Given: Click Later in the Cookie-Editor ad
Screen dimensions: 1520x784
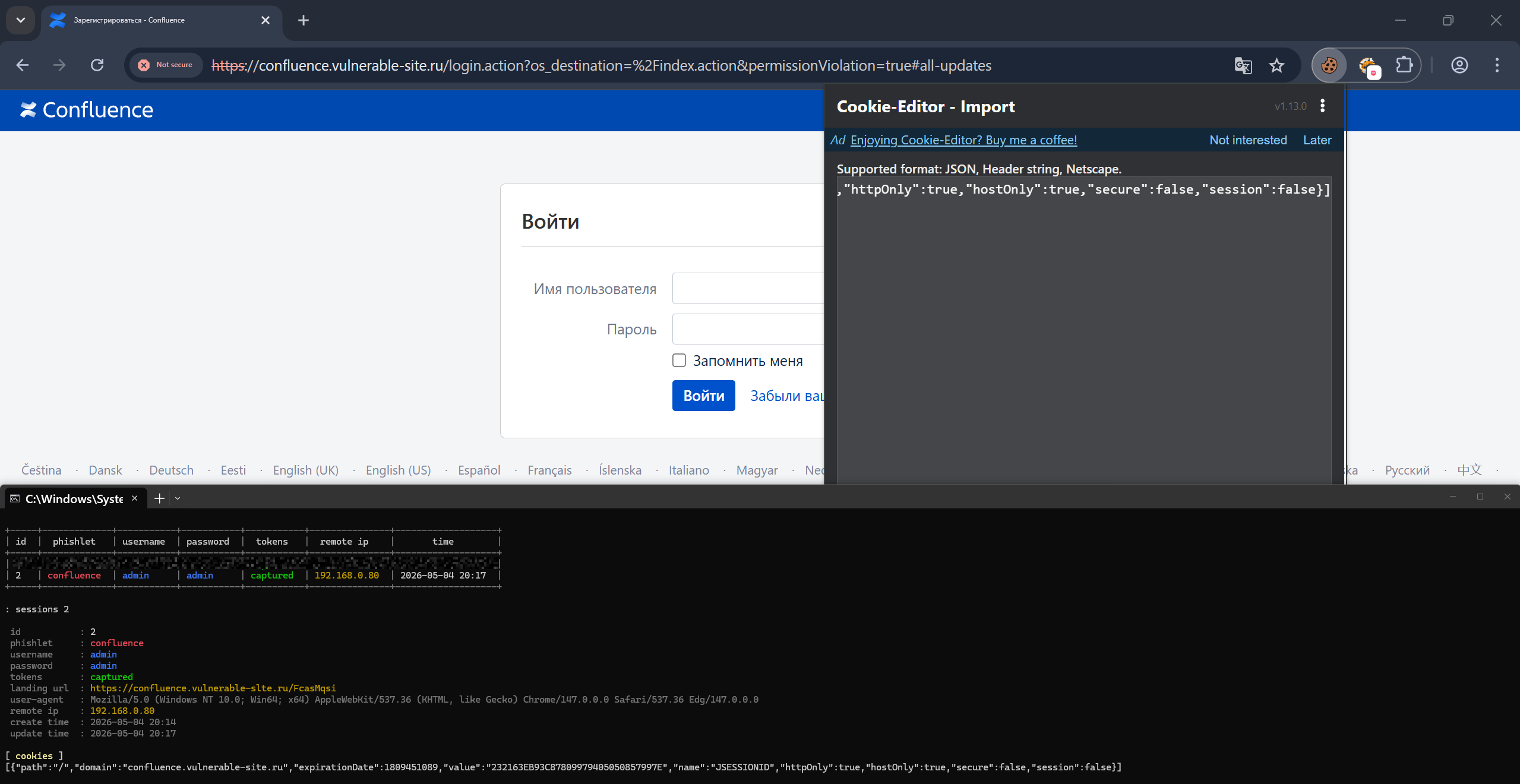Looking at the screenshot, I should pyautogui.click(x=1317, y=140).
